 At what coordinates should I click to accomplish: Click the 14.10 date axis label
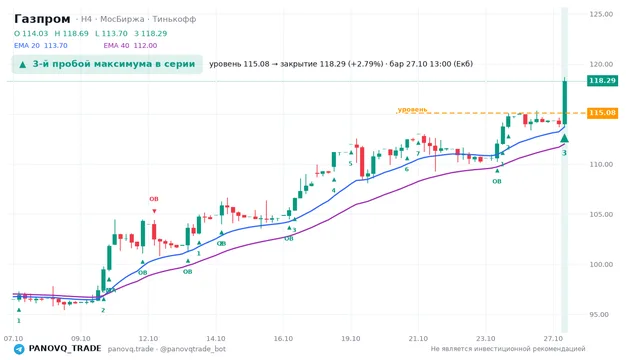216,339
